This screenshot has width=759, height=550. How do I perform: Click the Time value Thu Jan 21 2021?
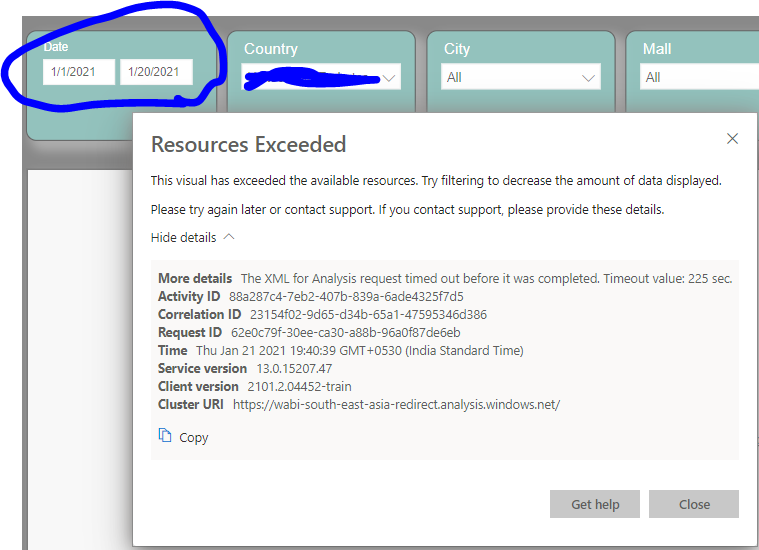click(360, 351)
